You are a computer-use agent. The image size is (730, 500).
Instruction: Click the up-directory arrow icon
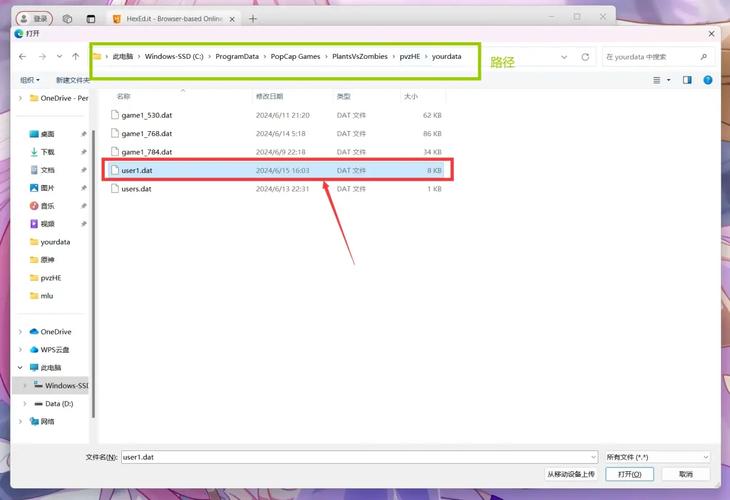point(75,56)
